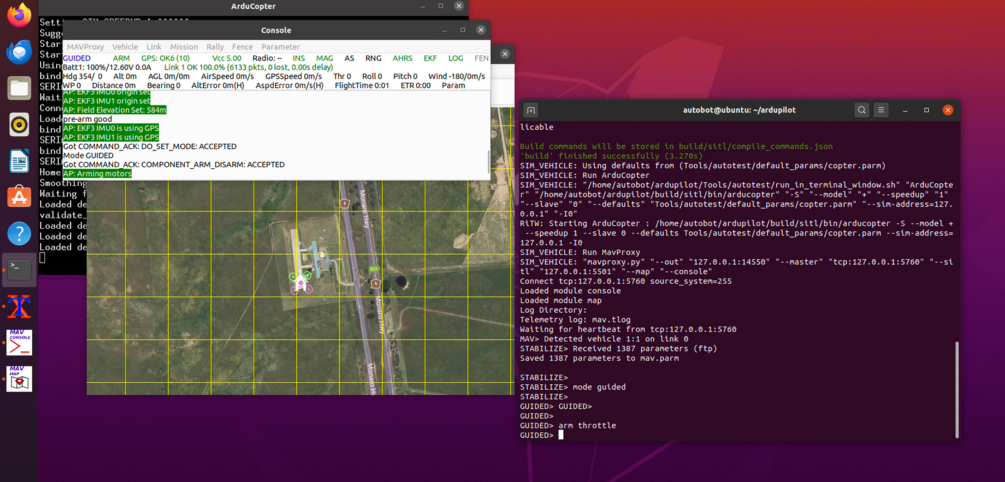The height and width of the screenshot is (482, 1005).
Task: Click the GUIDED mode status text
Action: (77, 58)
